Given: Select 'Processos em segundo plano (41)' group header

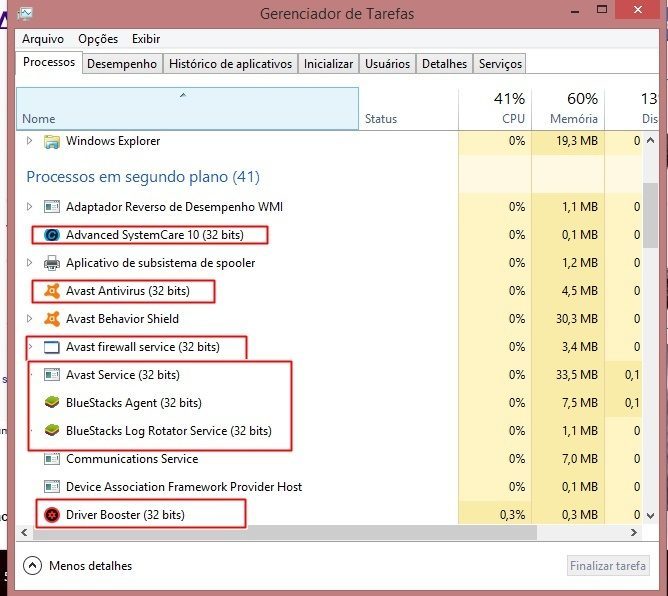Looking at the screenshot, I should (143, 176).
